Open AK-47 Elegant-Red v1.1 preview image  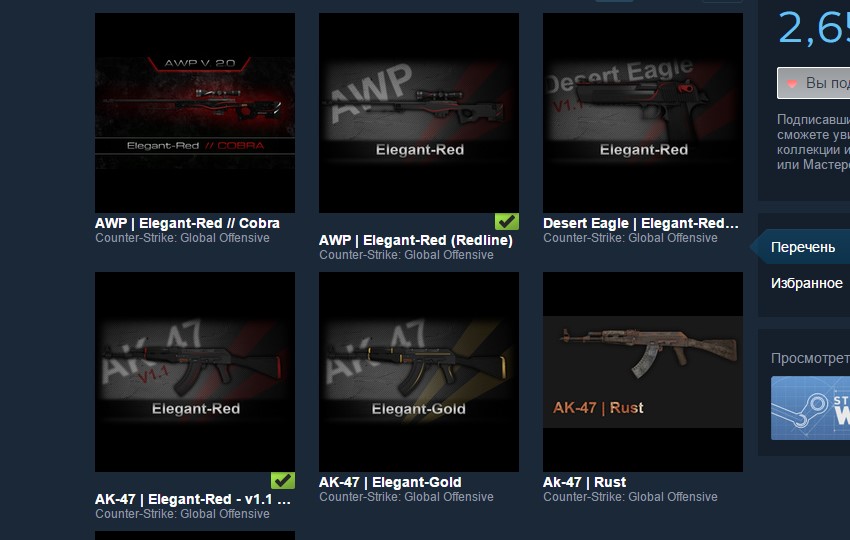click(195, 372)
